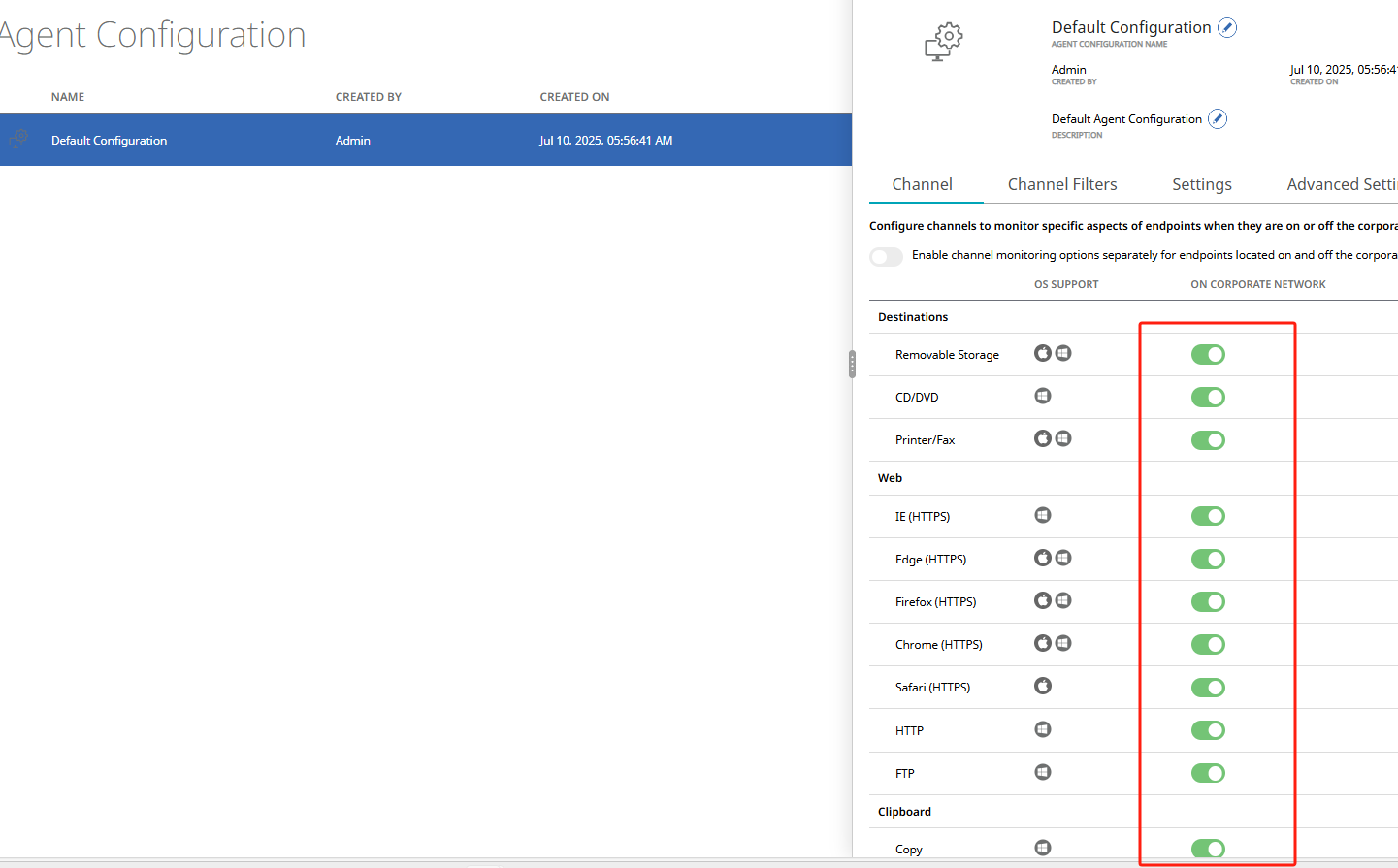Click Apple OS icon for Edge (HTTPS)
The image size is (1398, 868).
(1043, 558)
